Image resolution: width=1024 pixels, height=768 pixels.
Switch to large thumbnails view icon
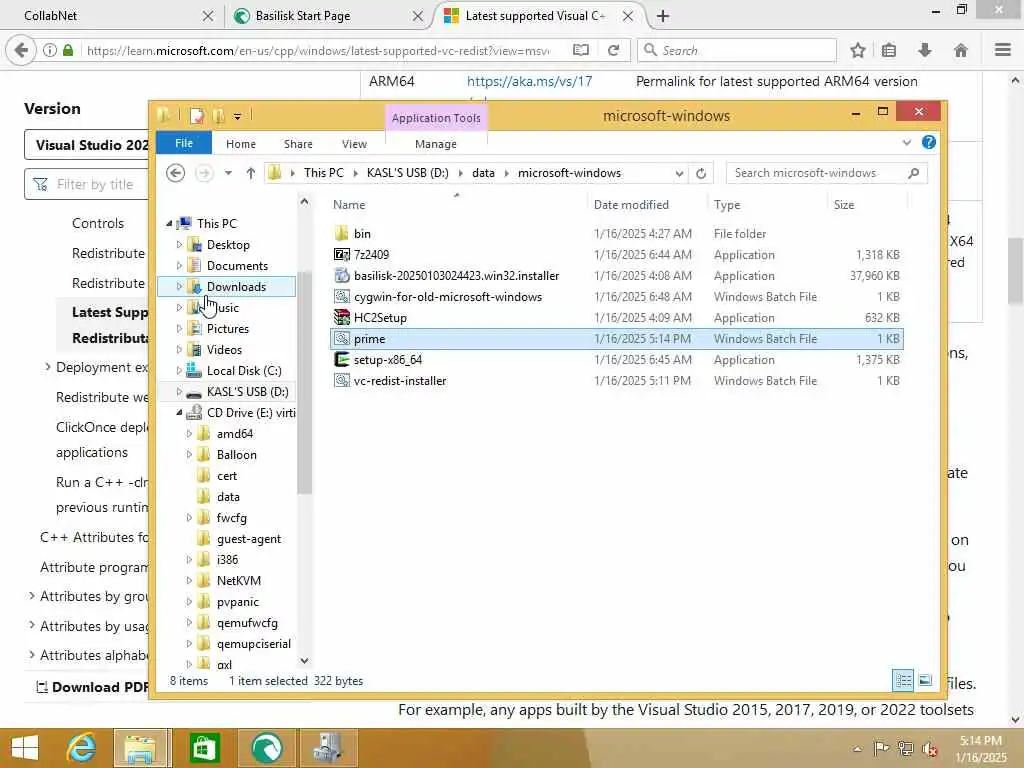[x=925, y=680]
